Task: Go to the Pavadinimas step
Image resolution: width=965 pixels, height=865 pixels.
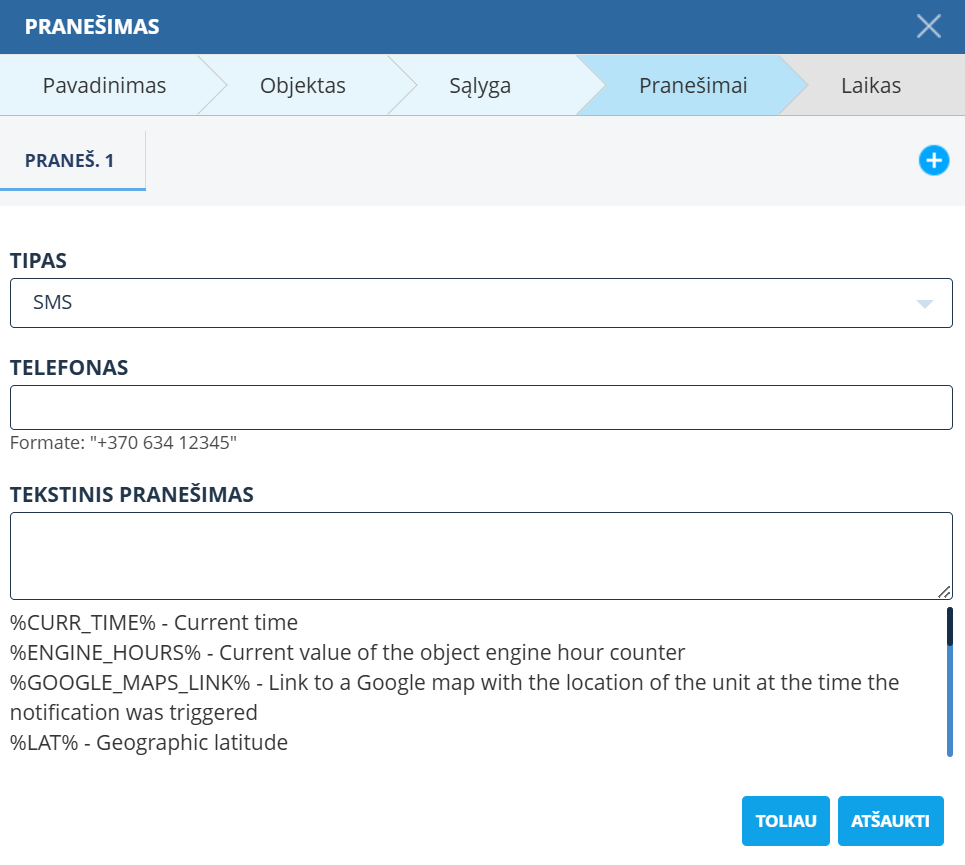Action: click(x=104, y=85)
